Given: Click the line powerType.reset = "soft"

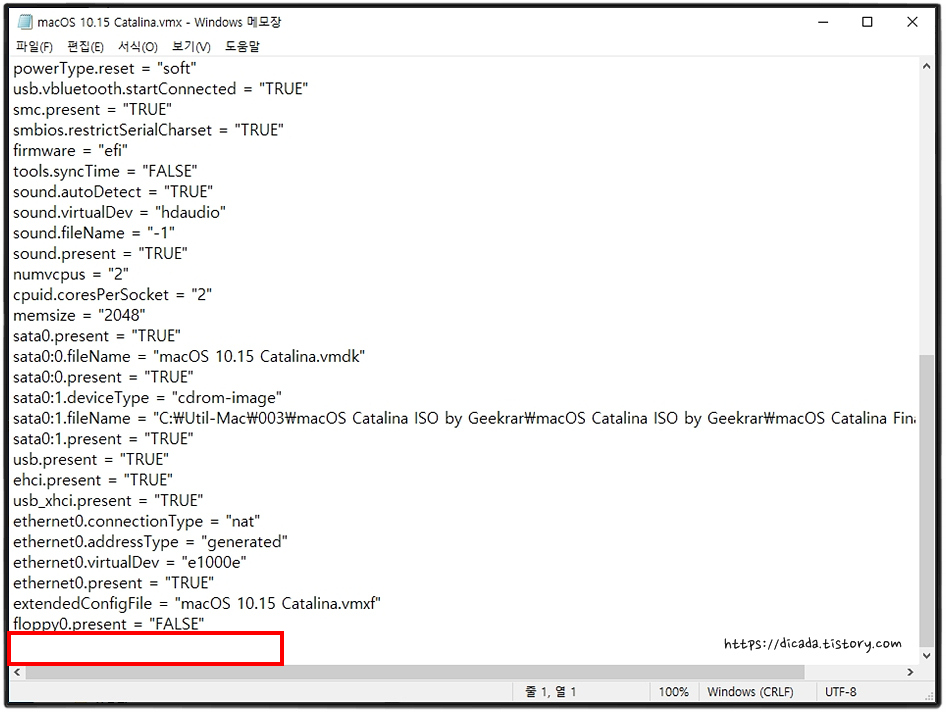Looking at the screenshot, I should pyautogui.click(x=104, y=68).
